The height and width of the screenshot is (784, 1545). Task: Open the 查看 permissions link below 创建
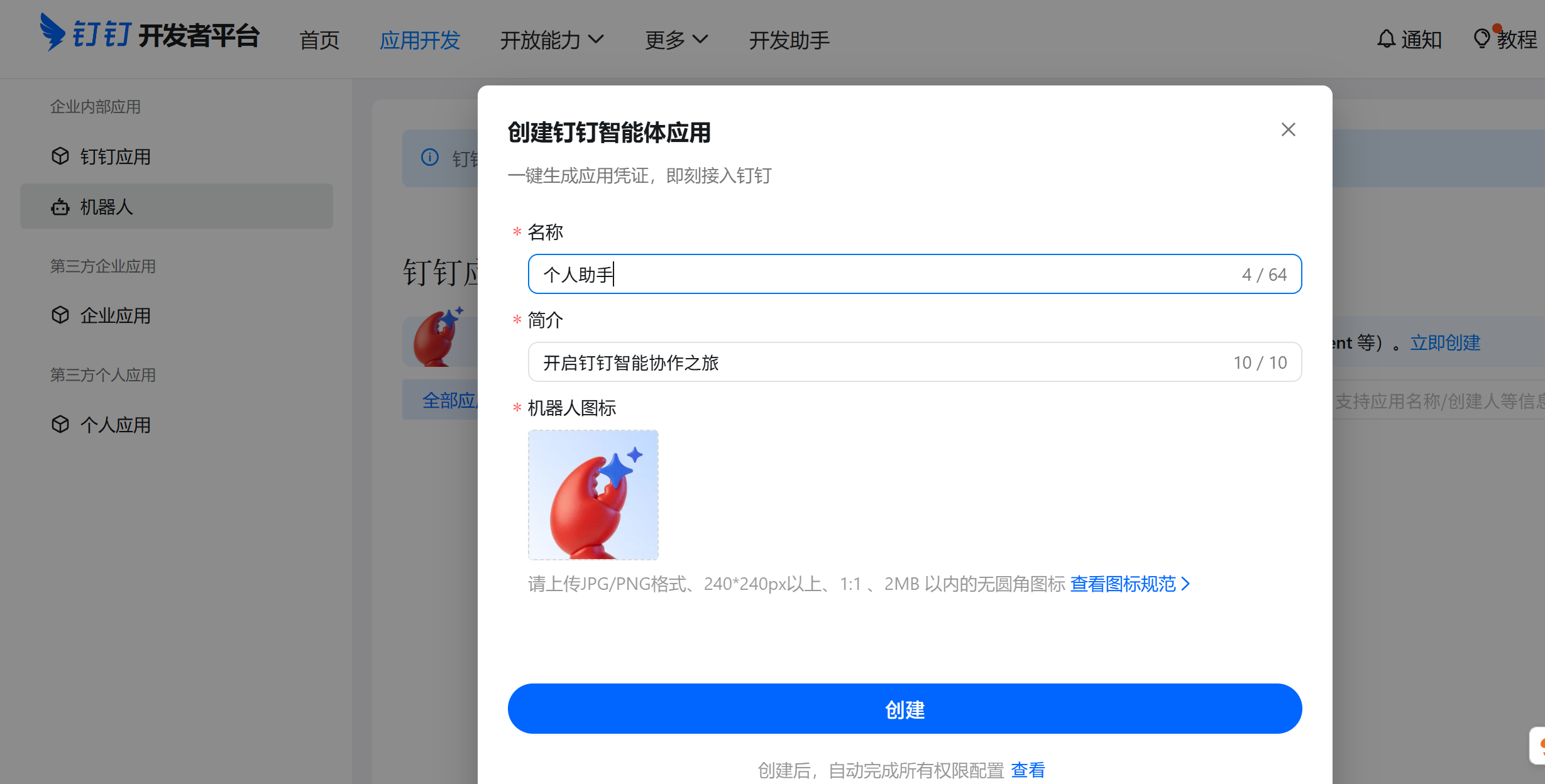tap(1028, 770)
